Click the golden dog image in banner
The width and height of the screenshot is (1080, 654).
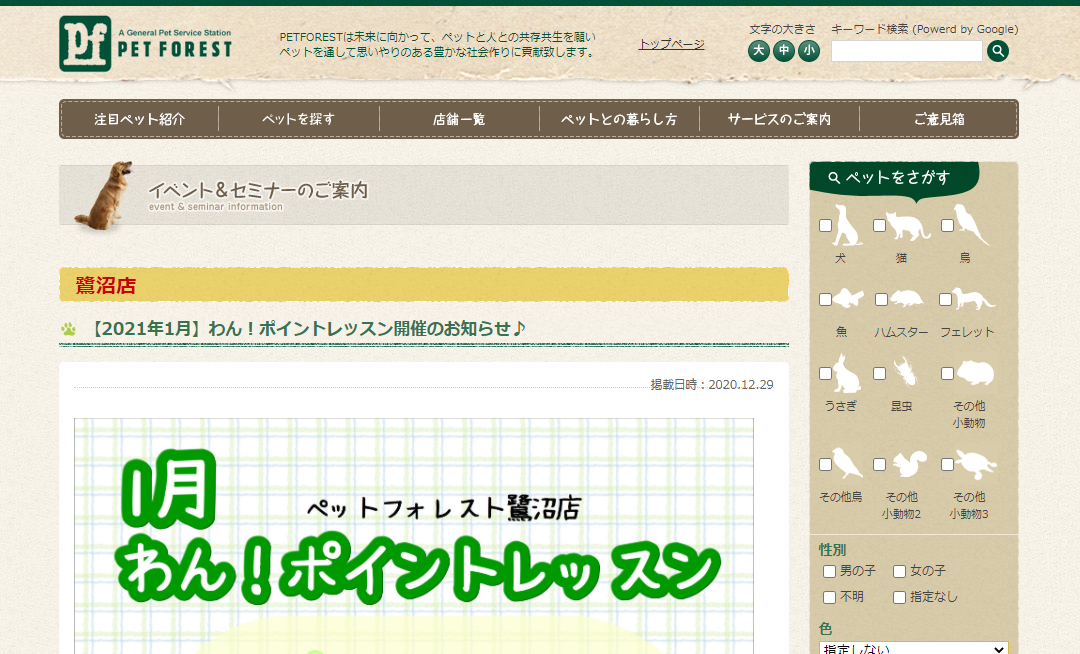coord(104,196)
